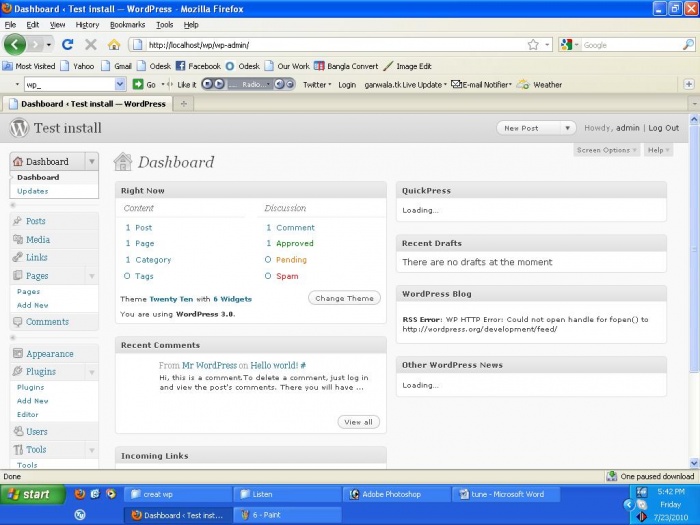
Task: Open Media via its sidebar icon
Action: (x=18, y=239)
